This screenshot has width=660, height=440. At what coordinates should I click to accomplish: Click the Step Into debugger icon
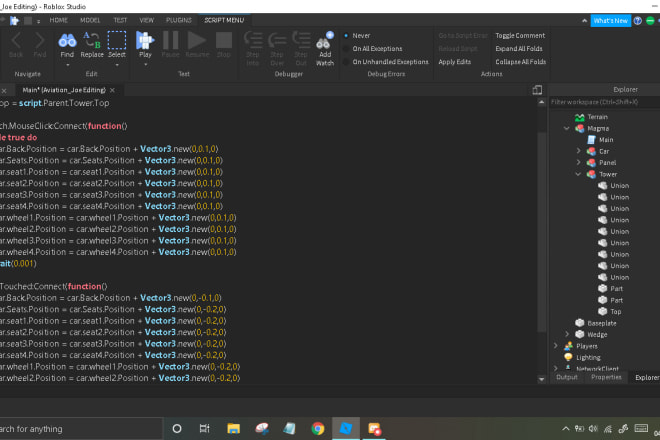click(253, 48)
